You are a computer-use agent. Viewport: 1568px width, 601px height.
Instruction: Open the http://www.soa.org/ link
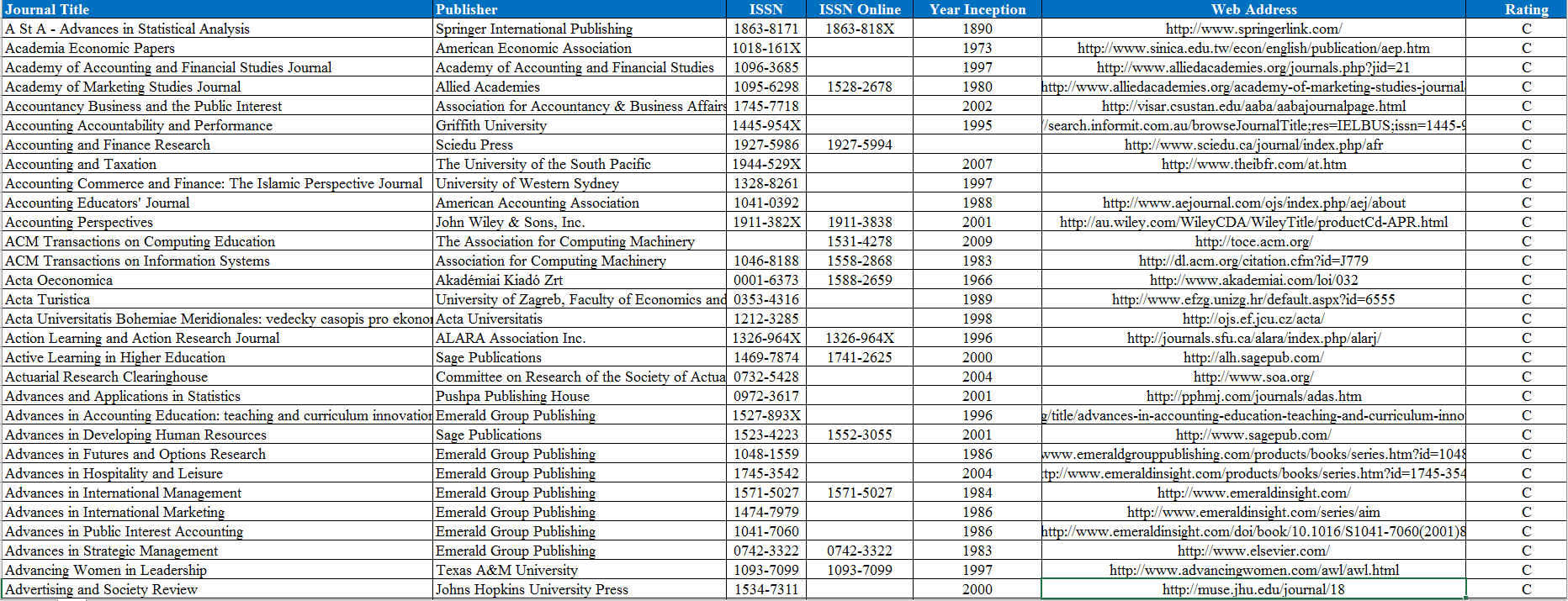tap(1253, 377)
